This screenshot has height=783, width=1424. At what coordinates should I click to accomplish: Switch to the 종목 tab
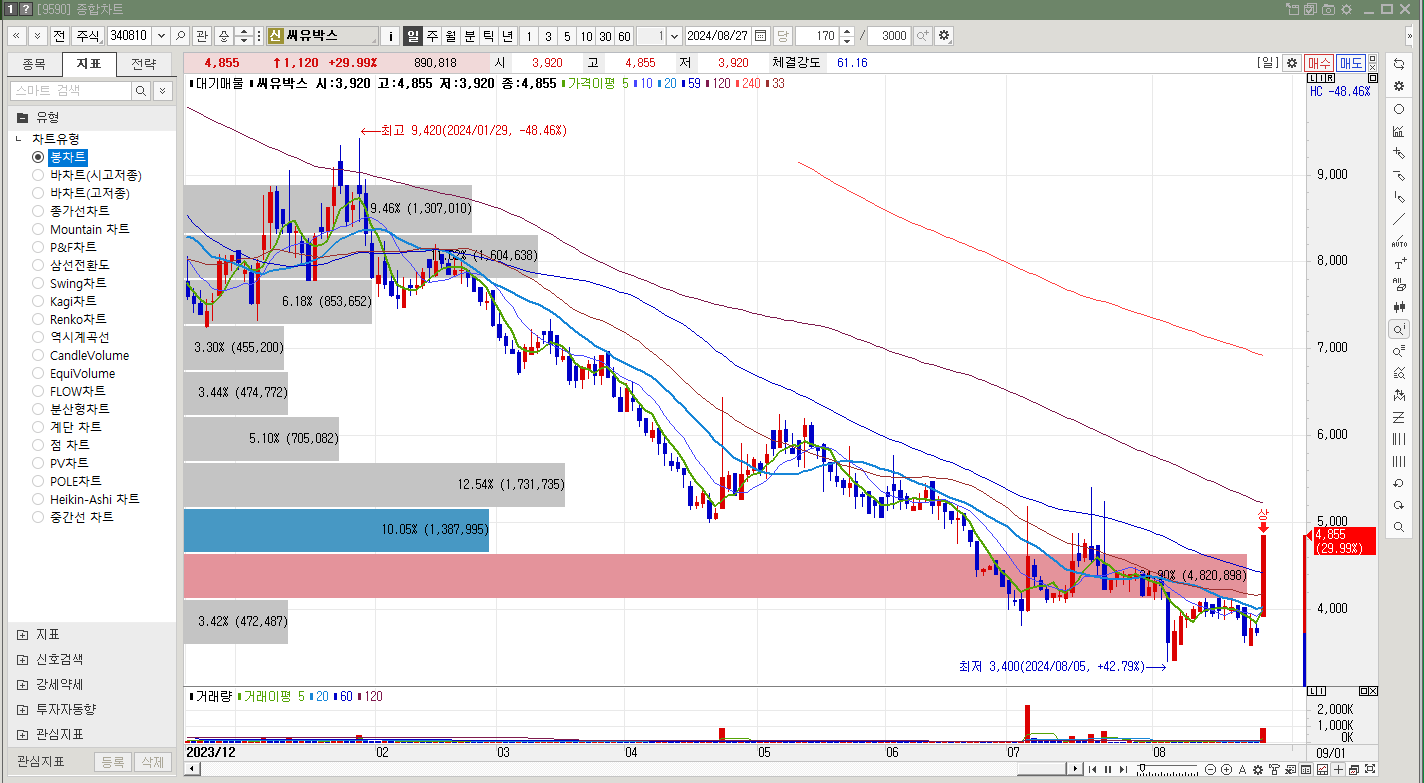34,64
